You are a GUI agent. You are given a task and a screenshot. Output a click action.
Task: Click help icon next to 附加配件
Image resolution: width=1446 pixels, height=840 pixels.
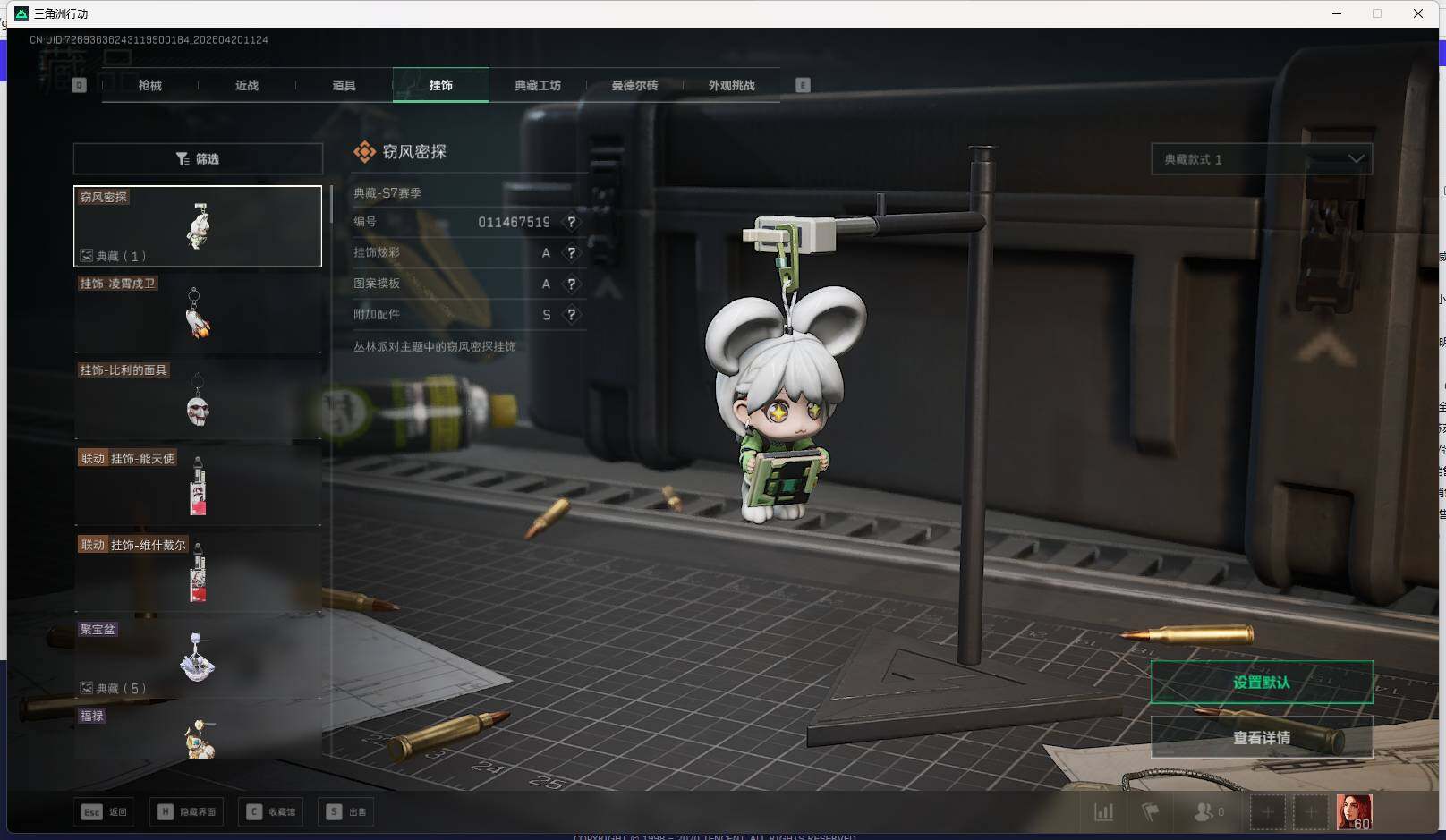571,315
